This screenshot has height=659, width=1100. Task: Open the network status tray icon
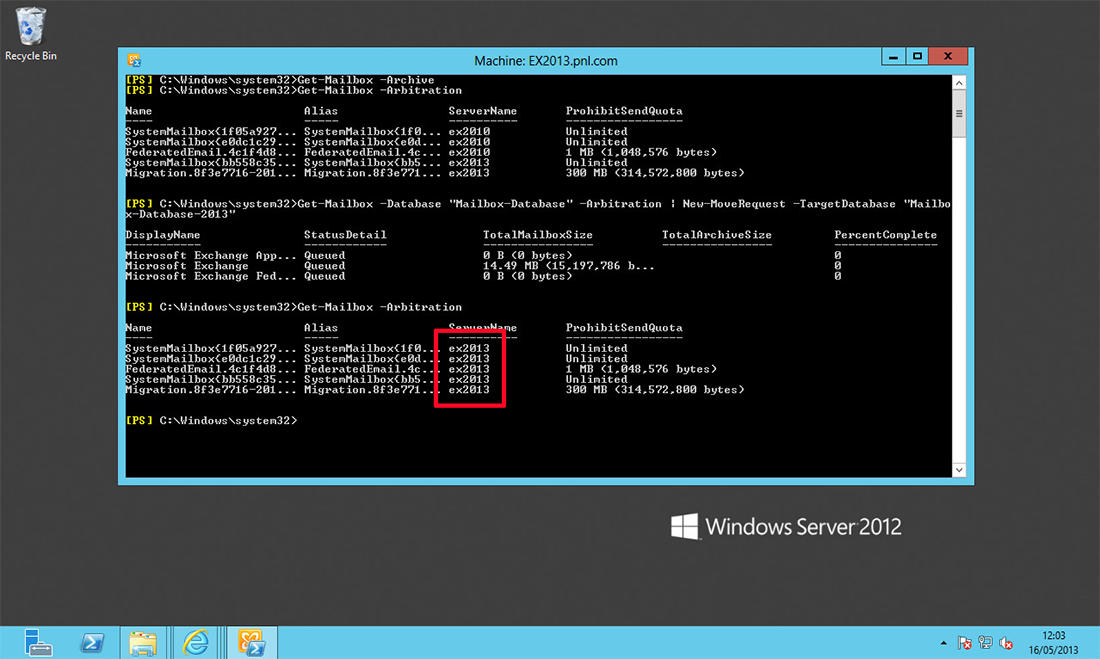click(986, 643)
